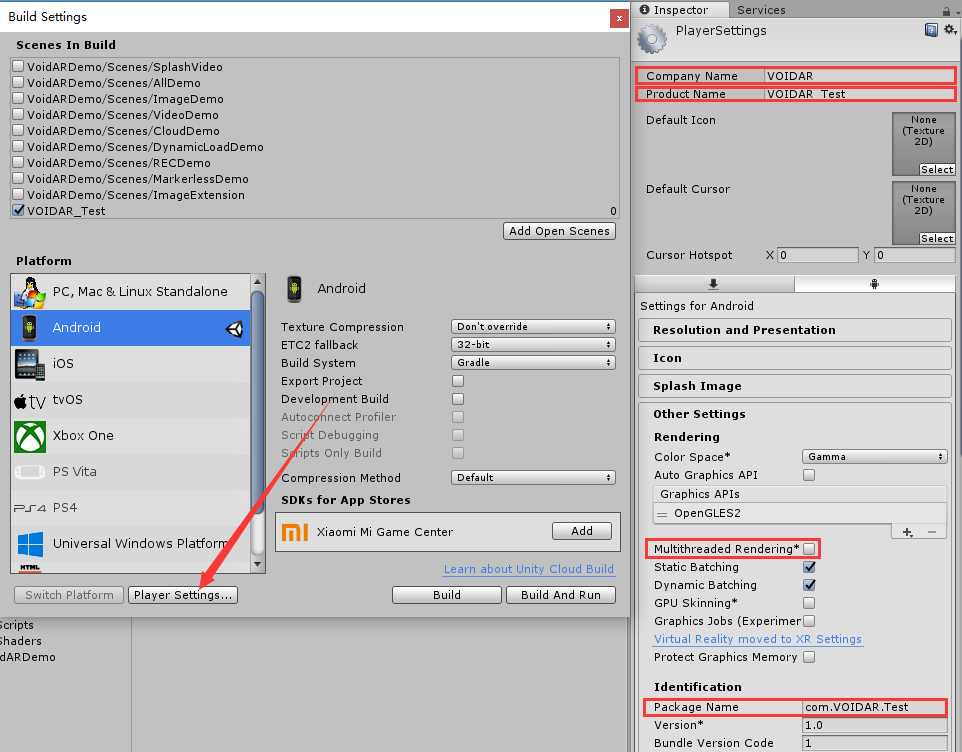The image size is (962, 752).
Task: Open the Color Space dropdown
Action: pos(874,457)
